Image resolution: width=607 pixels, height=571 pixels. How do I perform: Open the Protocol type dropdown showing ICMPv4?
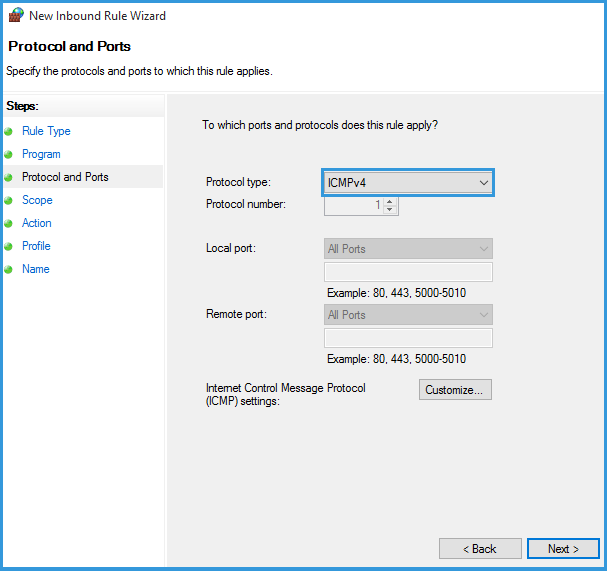pos(408,182)
